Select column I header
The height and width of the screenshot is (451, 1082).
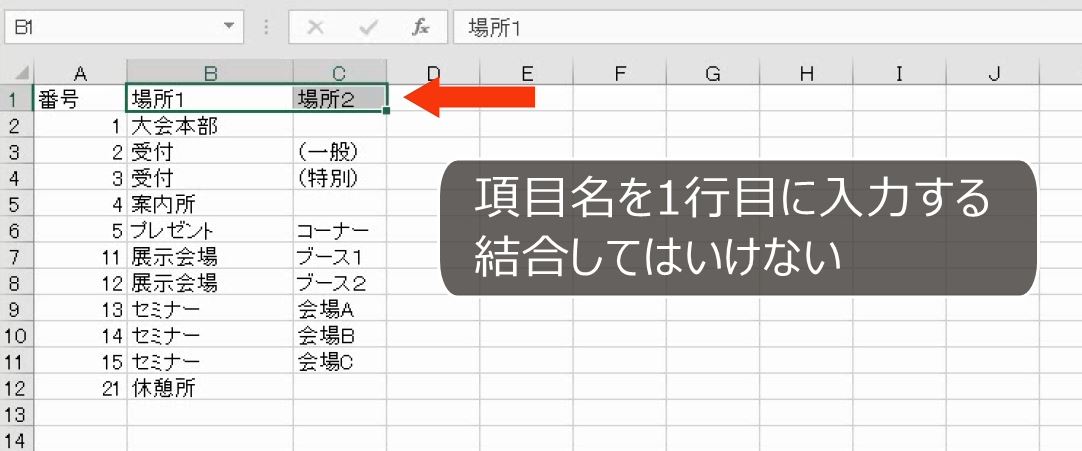[899, 72]
